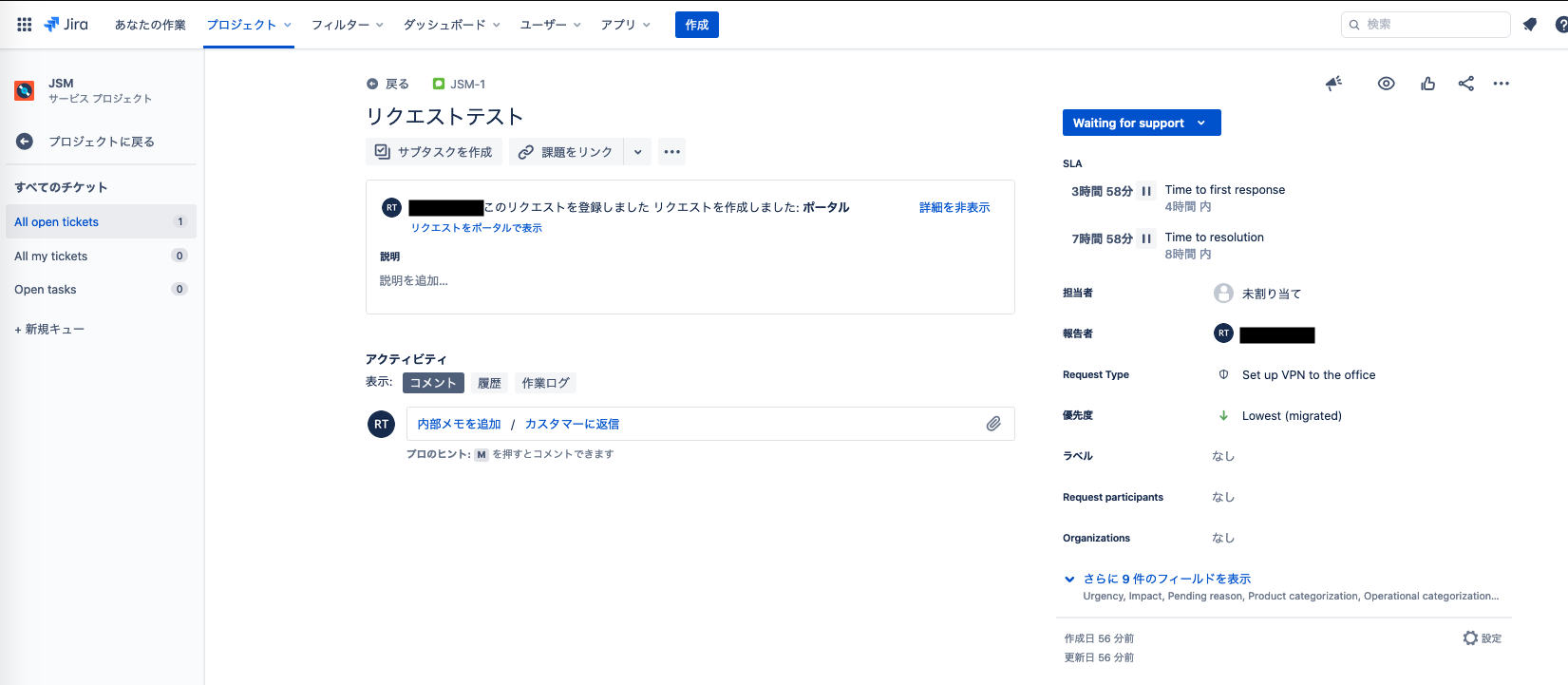Screen dimensions: 1568x685
Task: Toggle the watch eye icon
Action: (x=1387, y=84)
